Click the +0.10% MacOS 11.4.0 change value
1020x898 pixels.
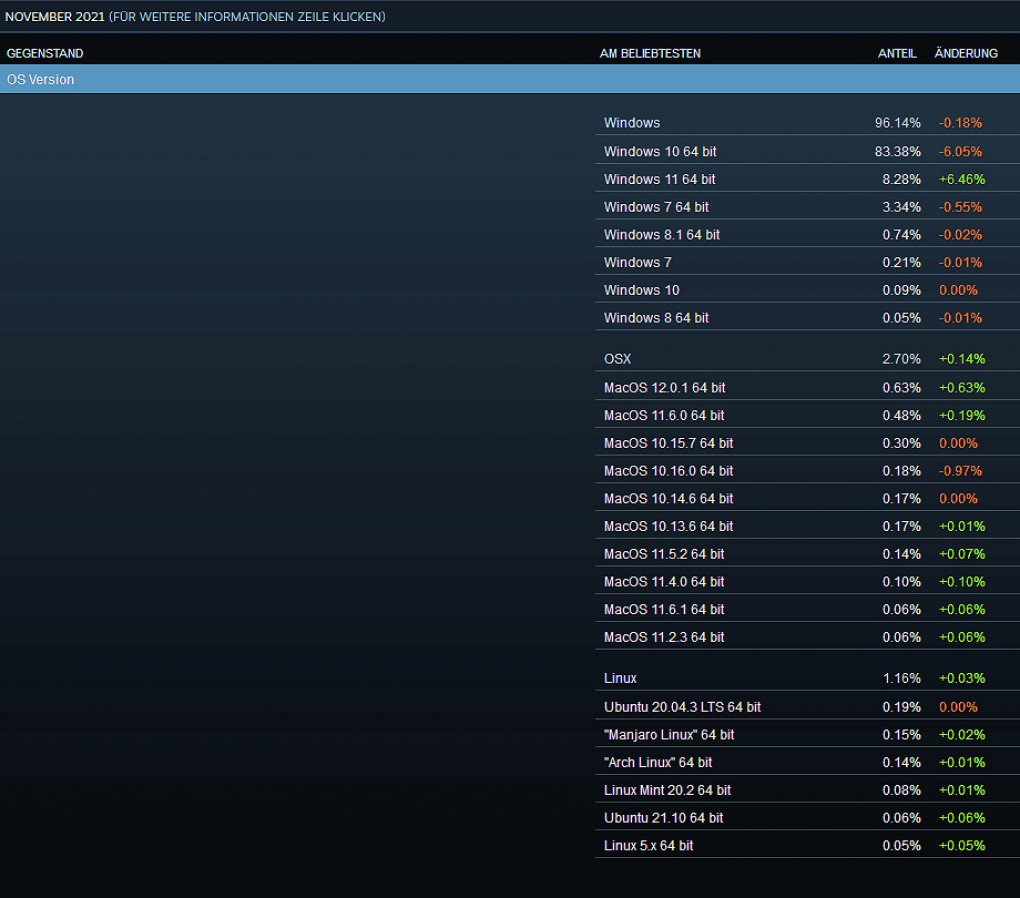(x=962, y=582)
